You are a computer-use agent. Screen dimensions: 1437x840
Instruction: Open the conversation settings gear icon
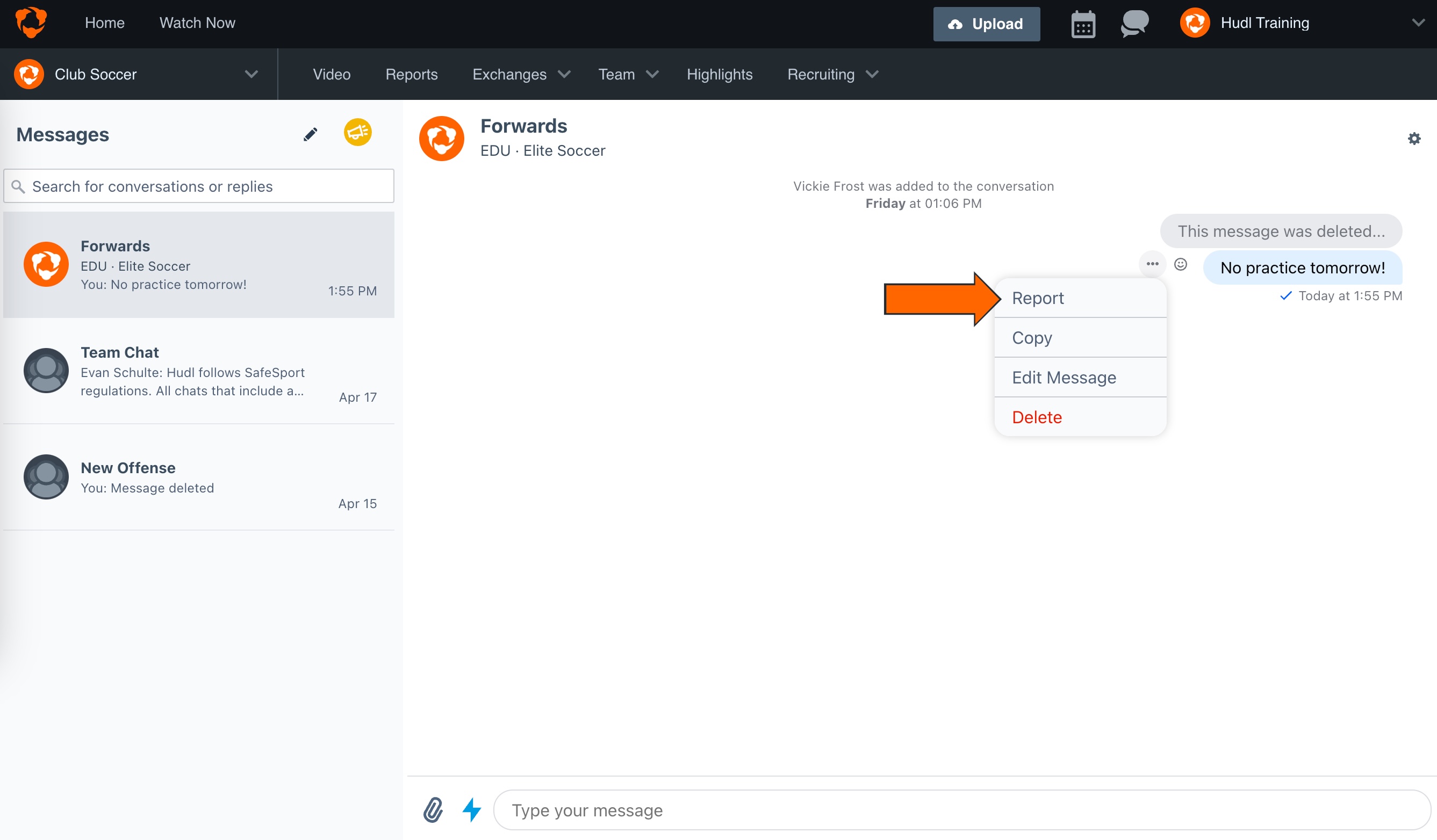click(1413, 139)
